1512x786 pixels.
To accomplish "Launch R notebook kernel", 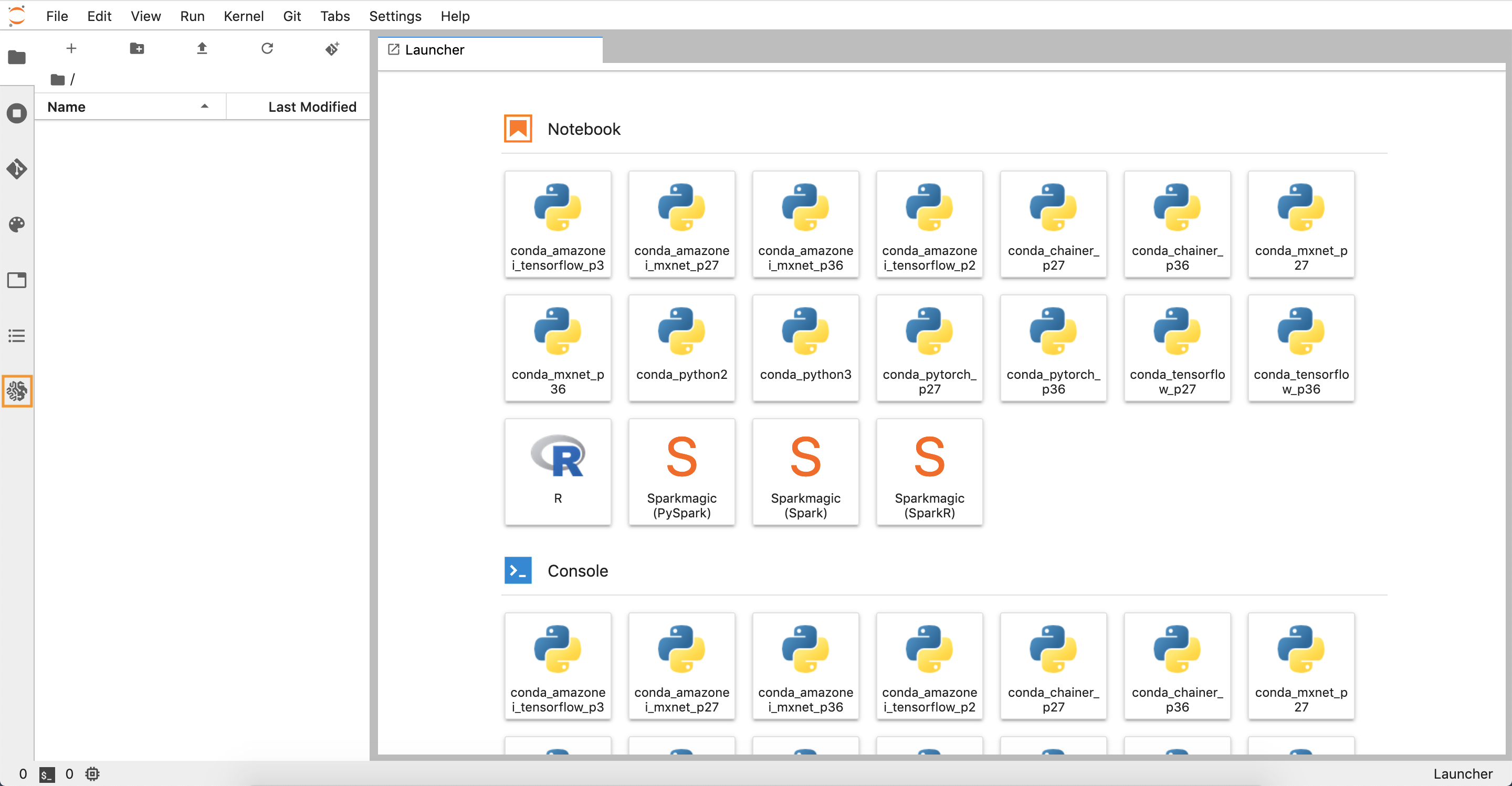I will tap(557, 470).
